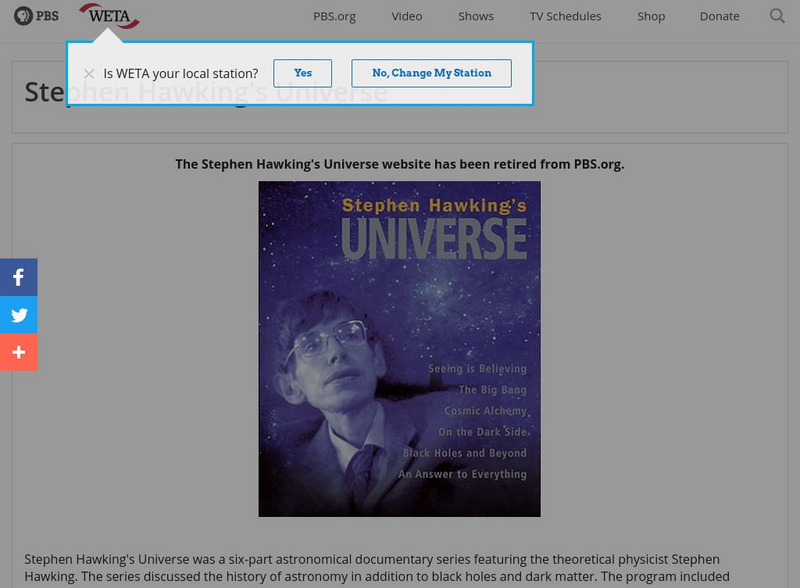Browse the Shows menu
Screen dimensions: 800x588
click(x=475, y=16)
